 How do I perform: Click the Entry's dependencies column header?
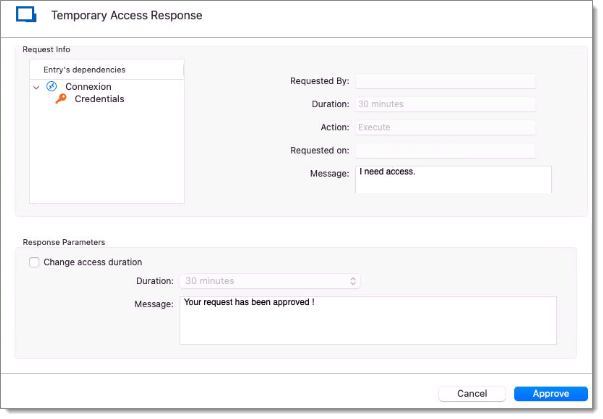(107, 70)
